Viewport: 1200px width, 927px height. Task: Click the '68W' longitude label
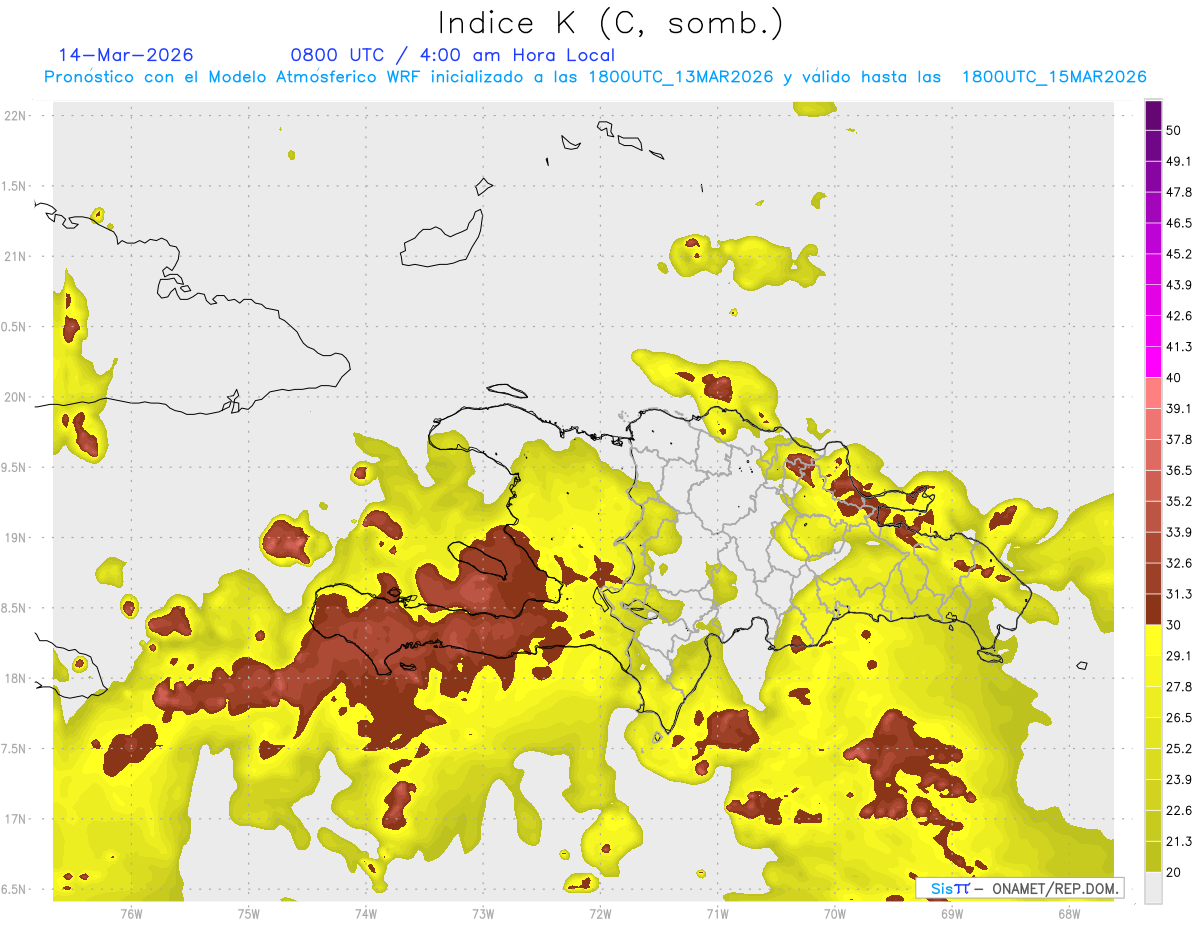pos(1069,913)
